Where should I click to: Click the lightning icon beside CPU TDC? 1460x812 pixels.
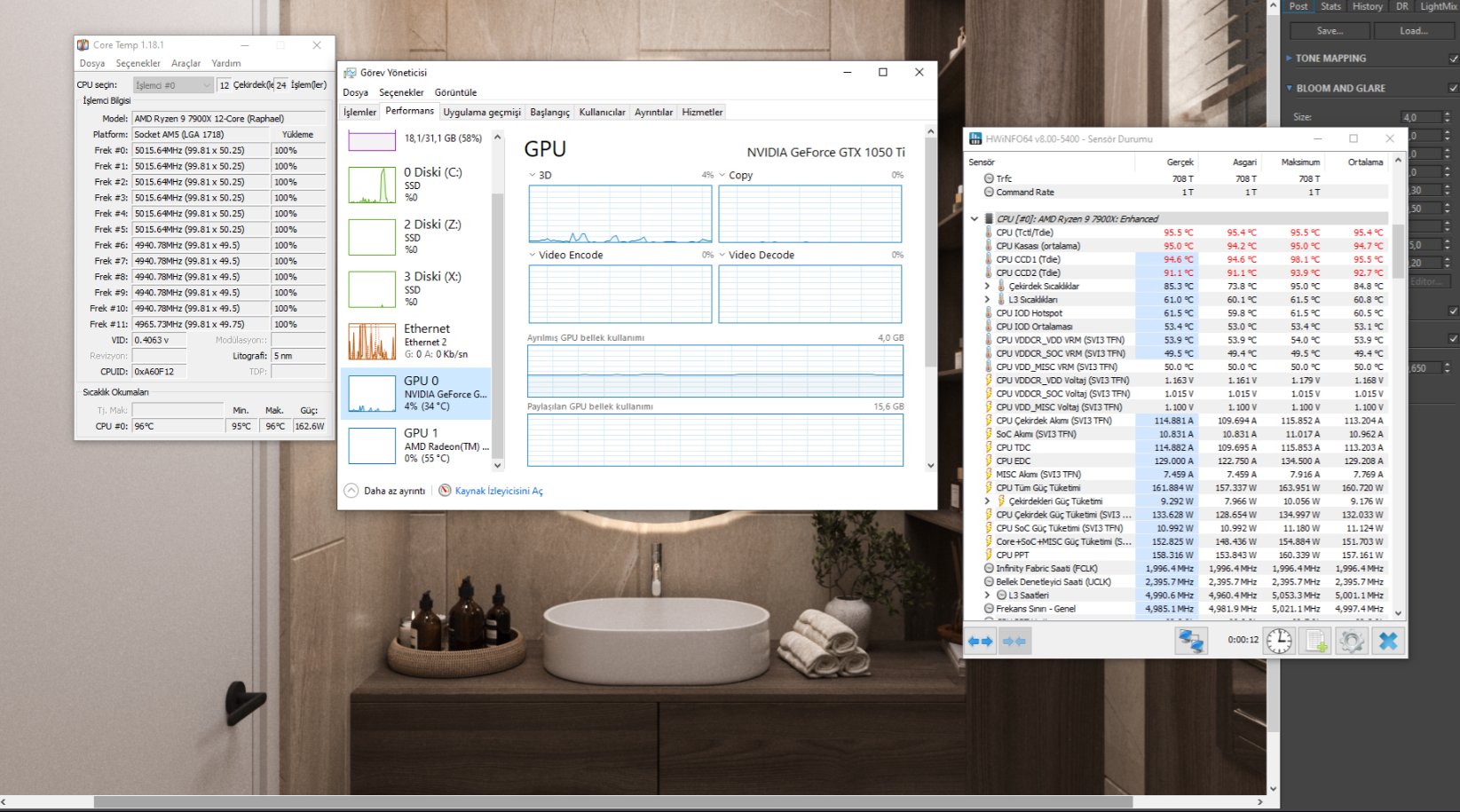point(988,448)
